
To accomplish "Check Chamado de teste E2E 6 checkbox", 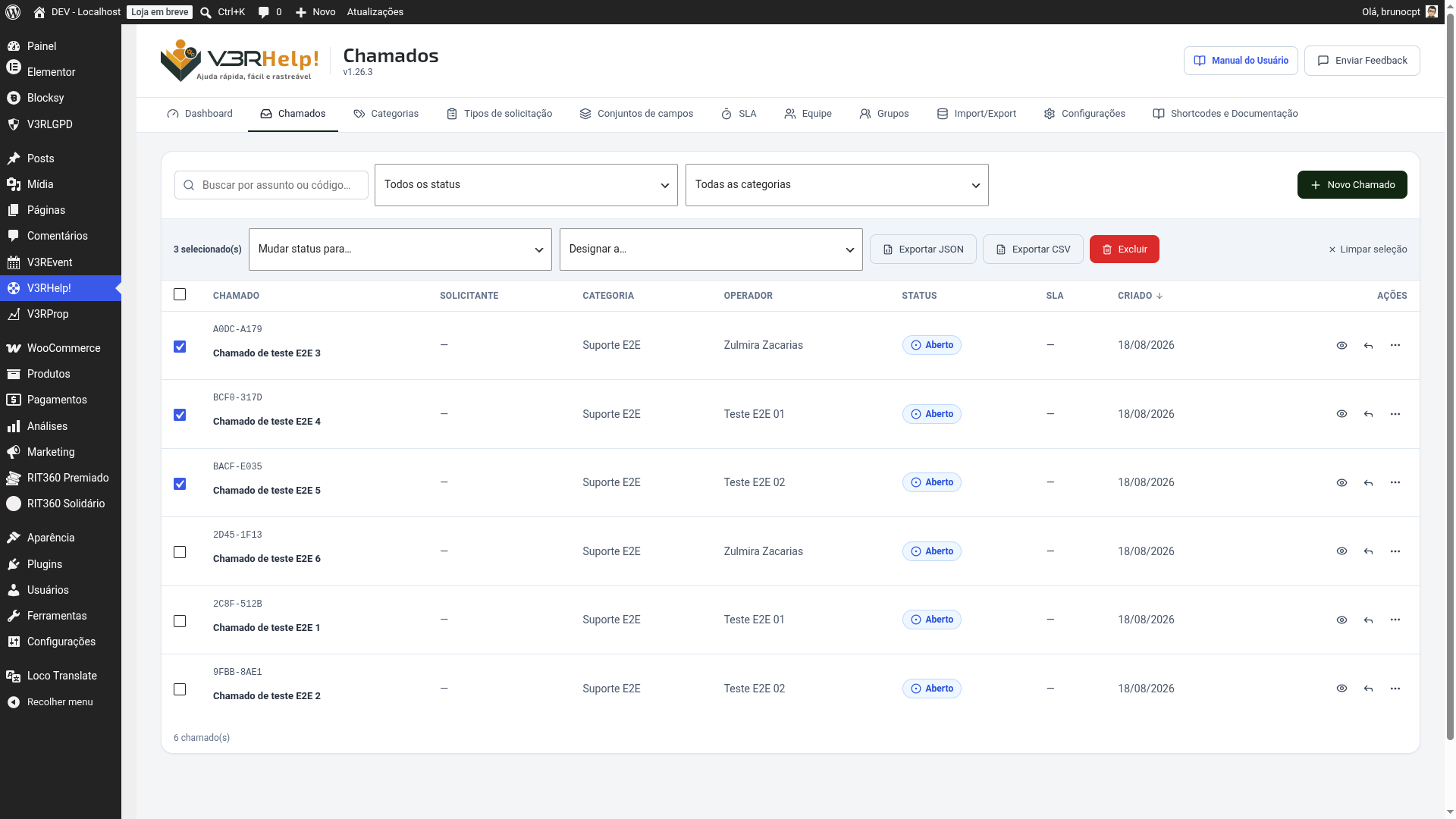I will 180,552.
